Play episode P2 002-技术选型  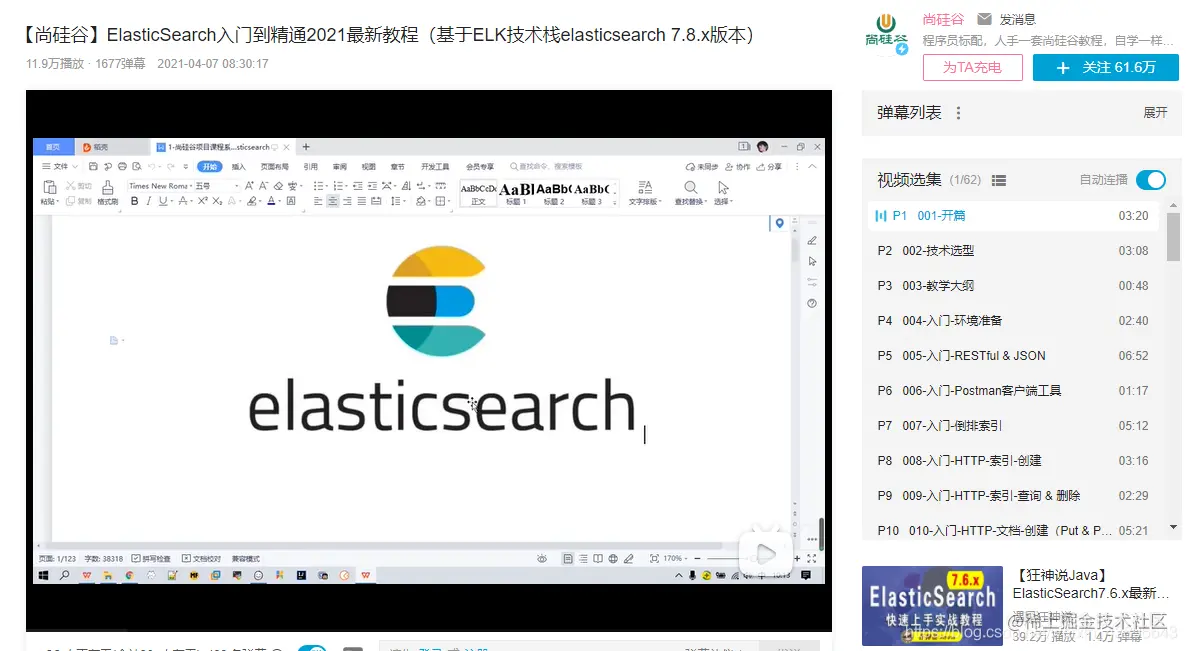1012,251
